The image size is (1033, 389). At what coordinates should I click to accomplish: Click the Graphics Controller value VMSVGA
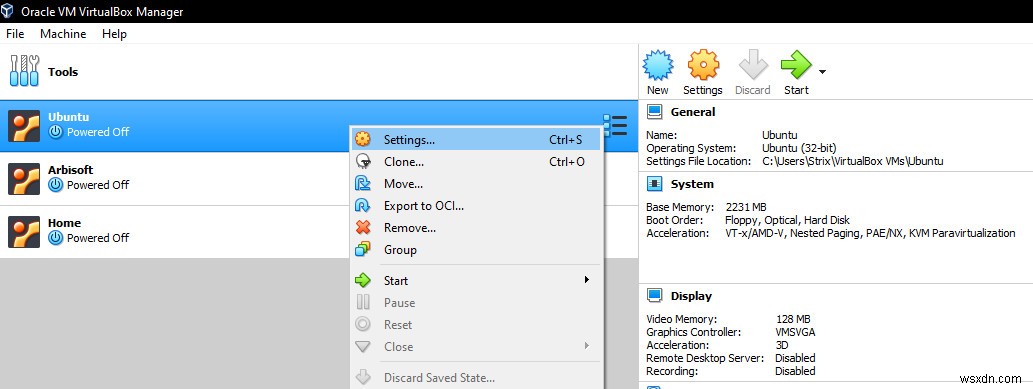[x=795, y=332]
